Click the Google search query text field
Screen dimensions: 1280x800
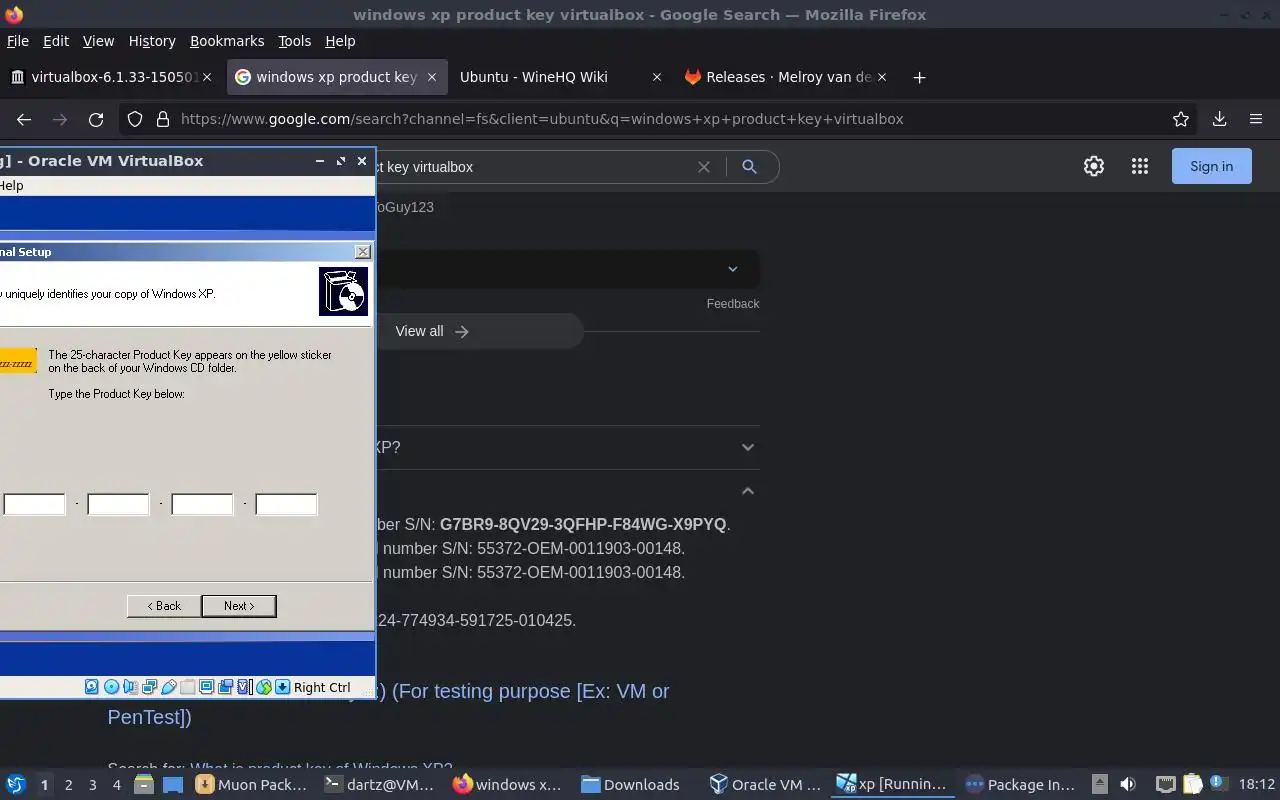tap(530, 167)
